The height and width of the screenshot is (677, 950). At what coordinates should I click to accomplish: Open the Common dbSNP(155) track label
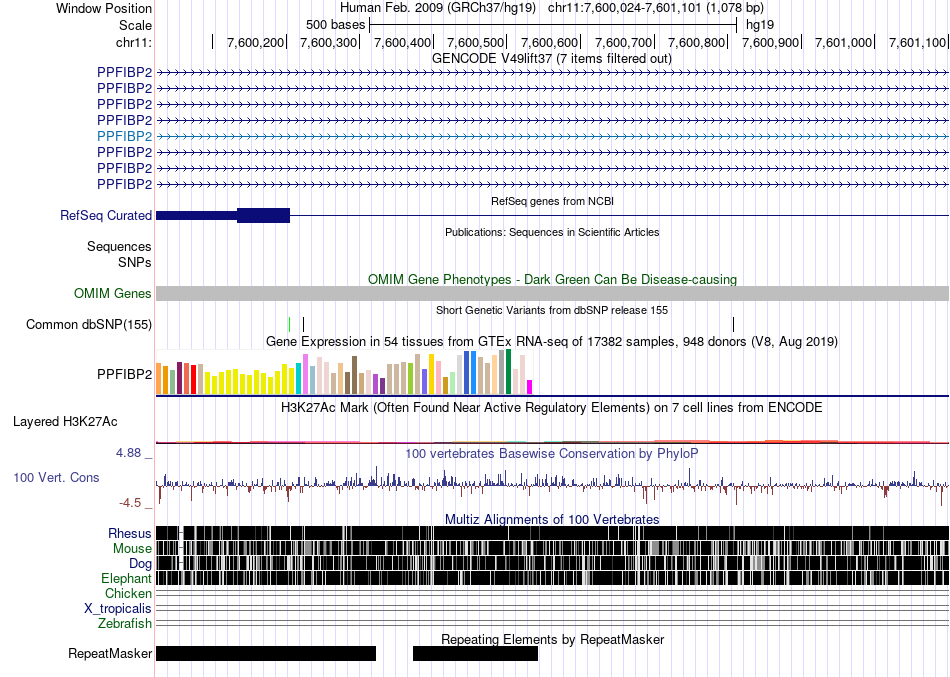point(89,324)
